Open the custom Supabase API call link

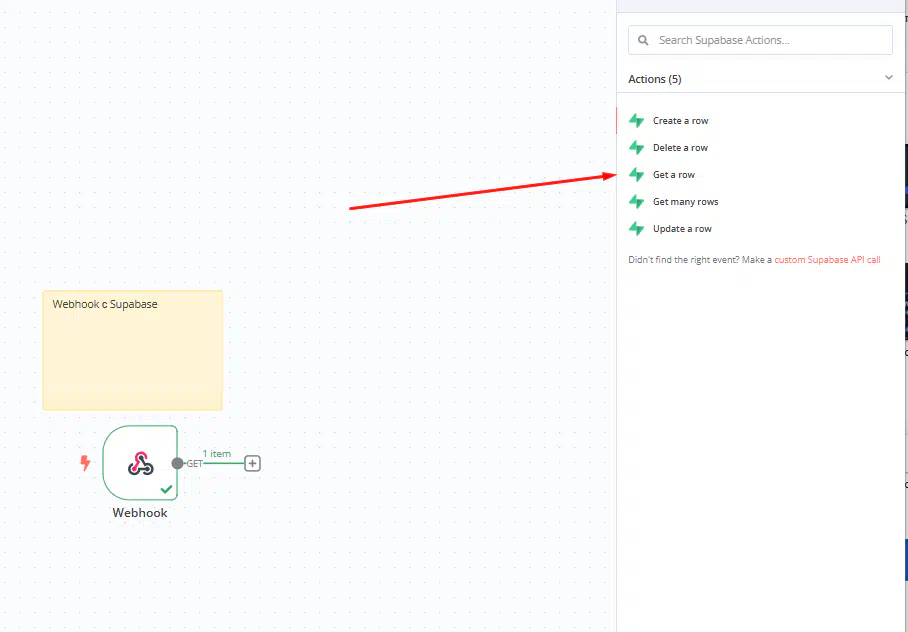click(827, 260)
